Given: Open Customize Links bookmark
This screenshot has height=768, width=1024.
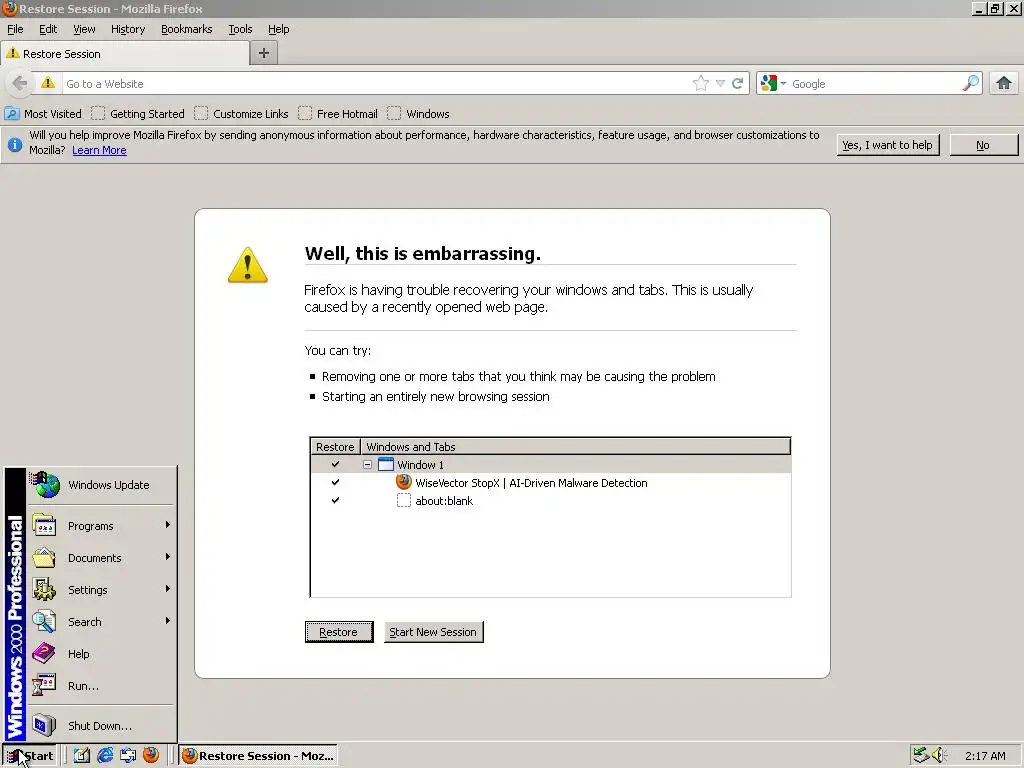Looking at the screenshot, I should tap(242, 114).
